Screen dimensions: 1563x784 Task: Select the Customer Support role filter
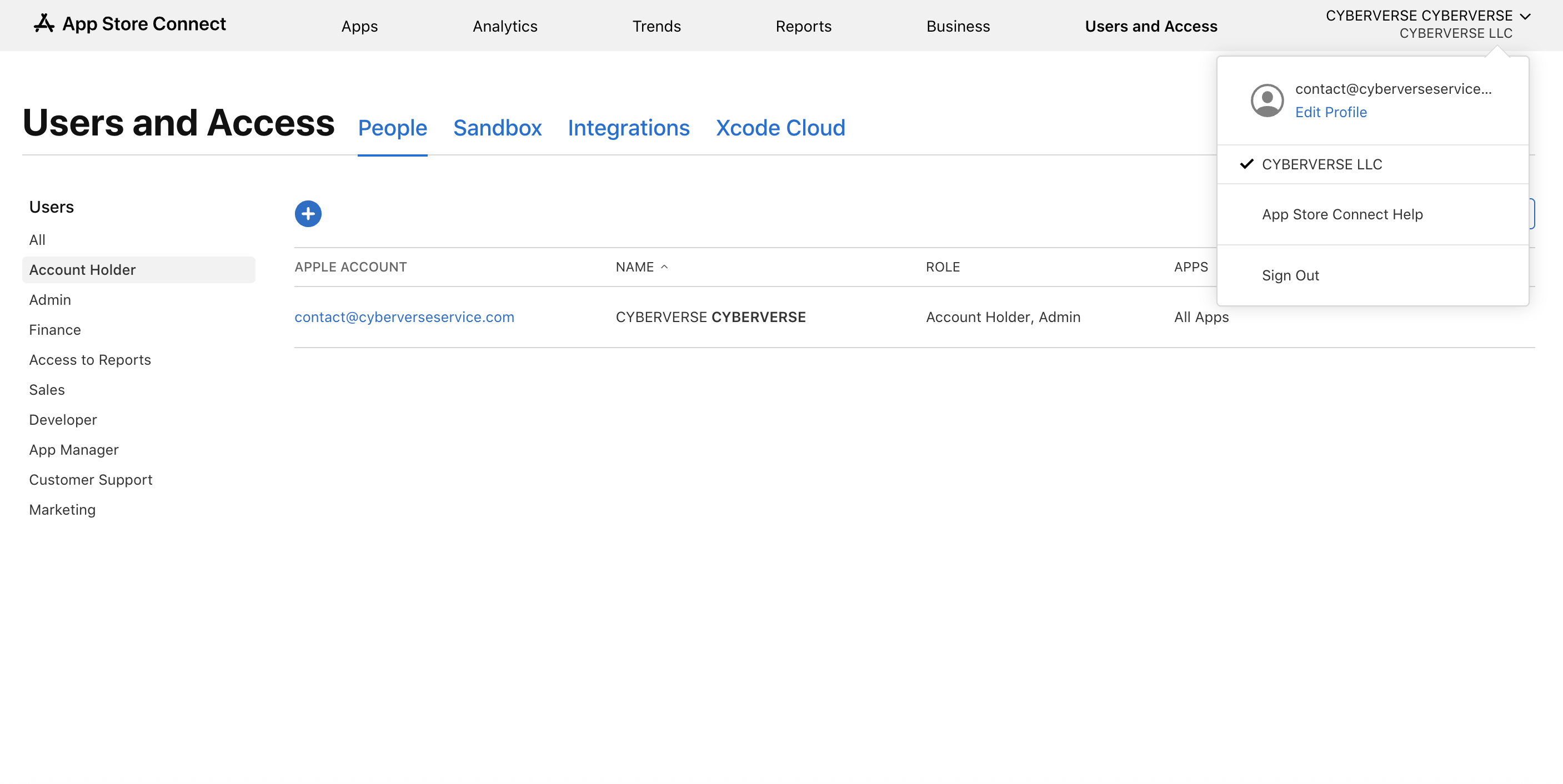tap(91, 480)
